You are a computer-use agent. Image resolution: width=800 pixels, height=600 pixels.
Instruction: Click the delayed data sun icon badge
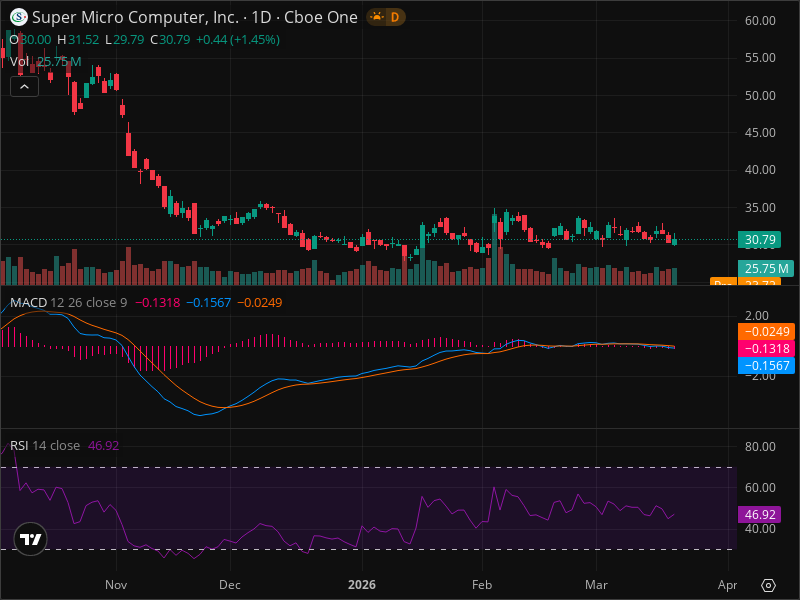coord(377,17)
